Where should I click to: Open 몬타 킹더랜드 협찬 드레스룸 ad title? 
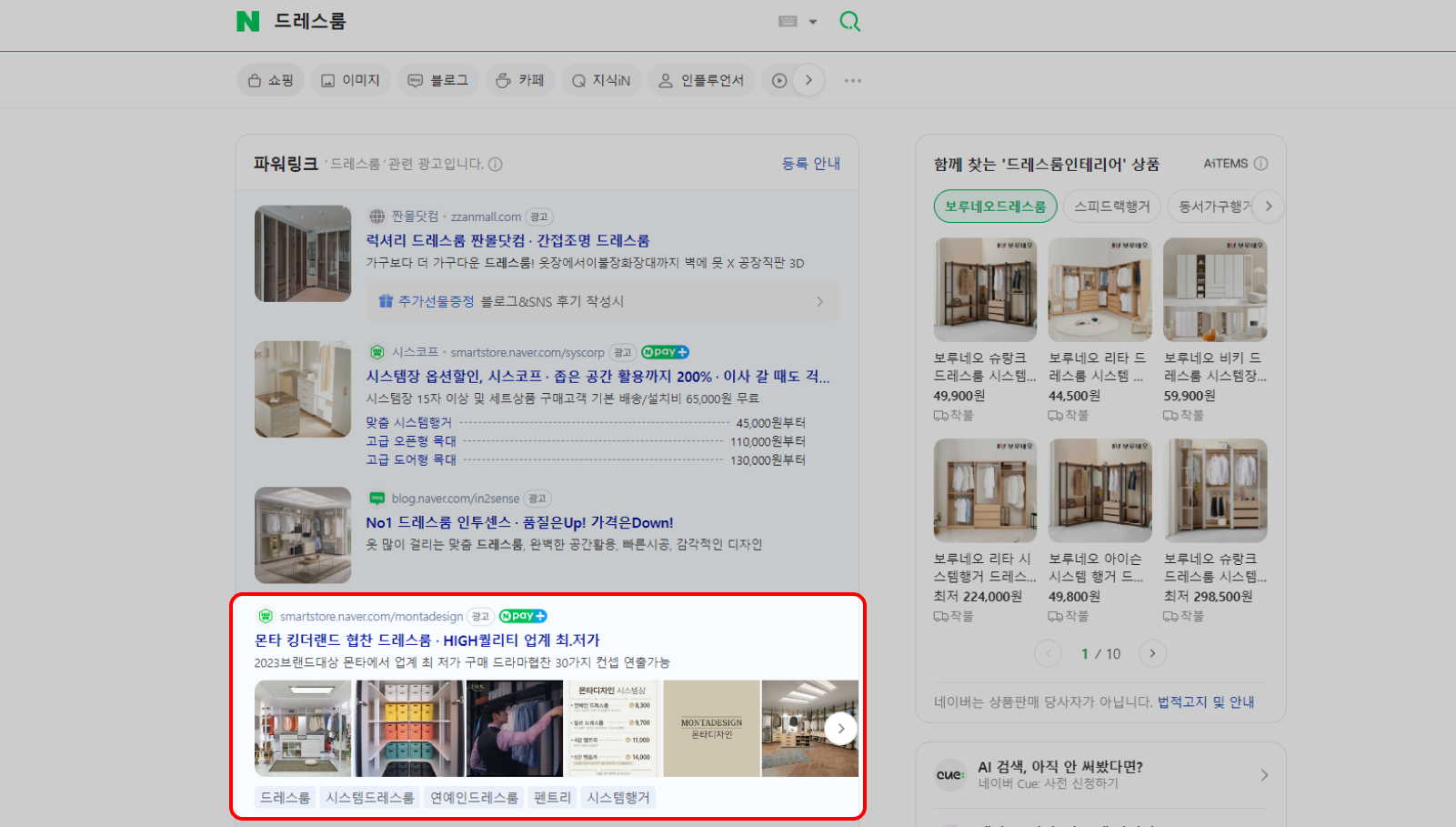point(427,640)
